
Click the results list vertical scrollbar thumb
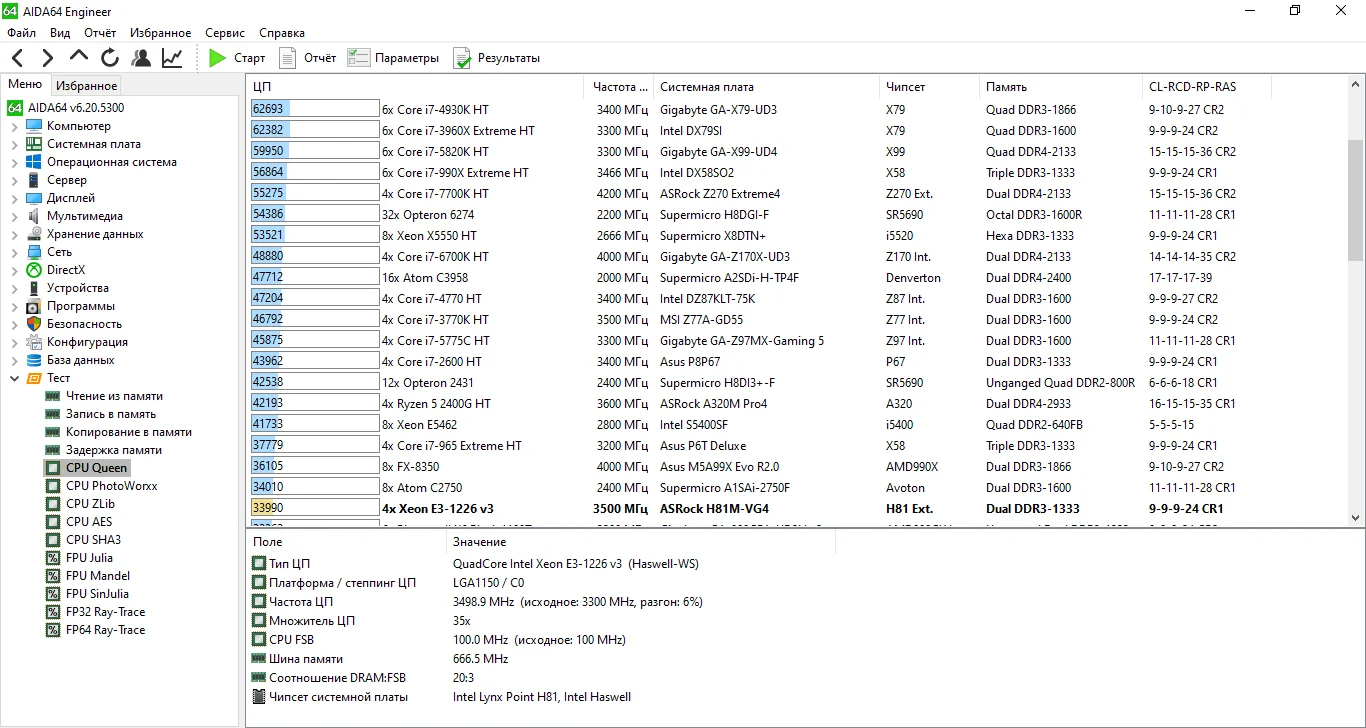1356,200
